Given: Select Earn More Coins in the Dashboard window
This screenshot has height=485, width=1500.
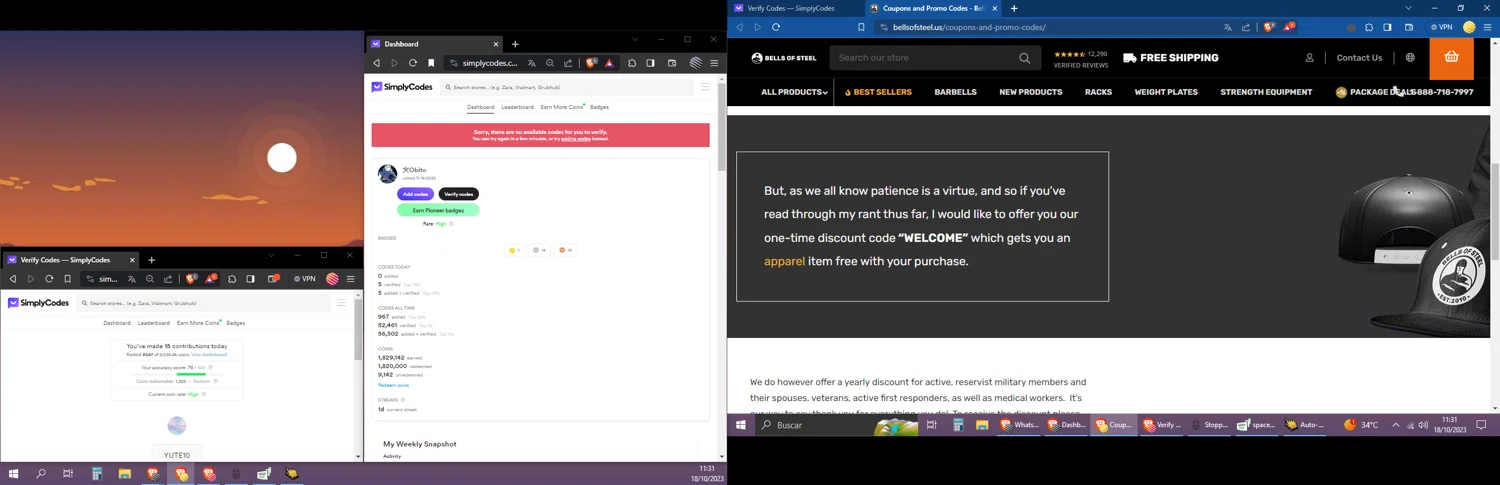Looking at the screenshot, I should tap(562, 107).
